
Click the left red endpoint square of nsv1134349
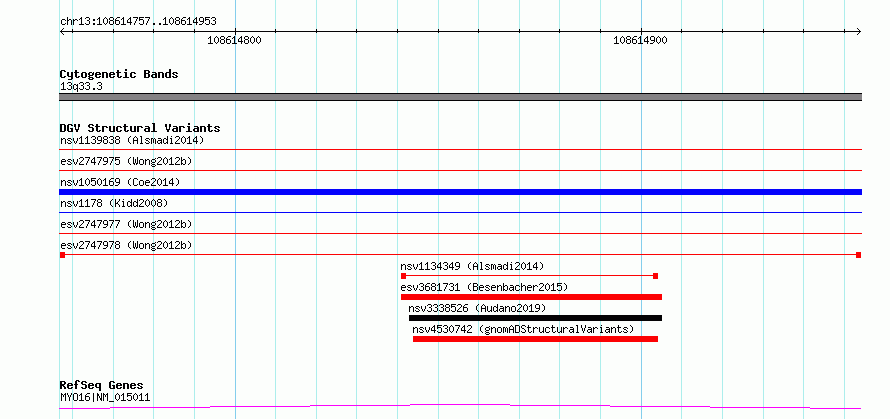(404, 276)
